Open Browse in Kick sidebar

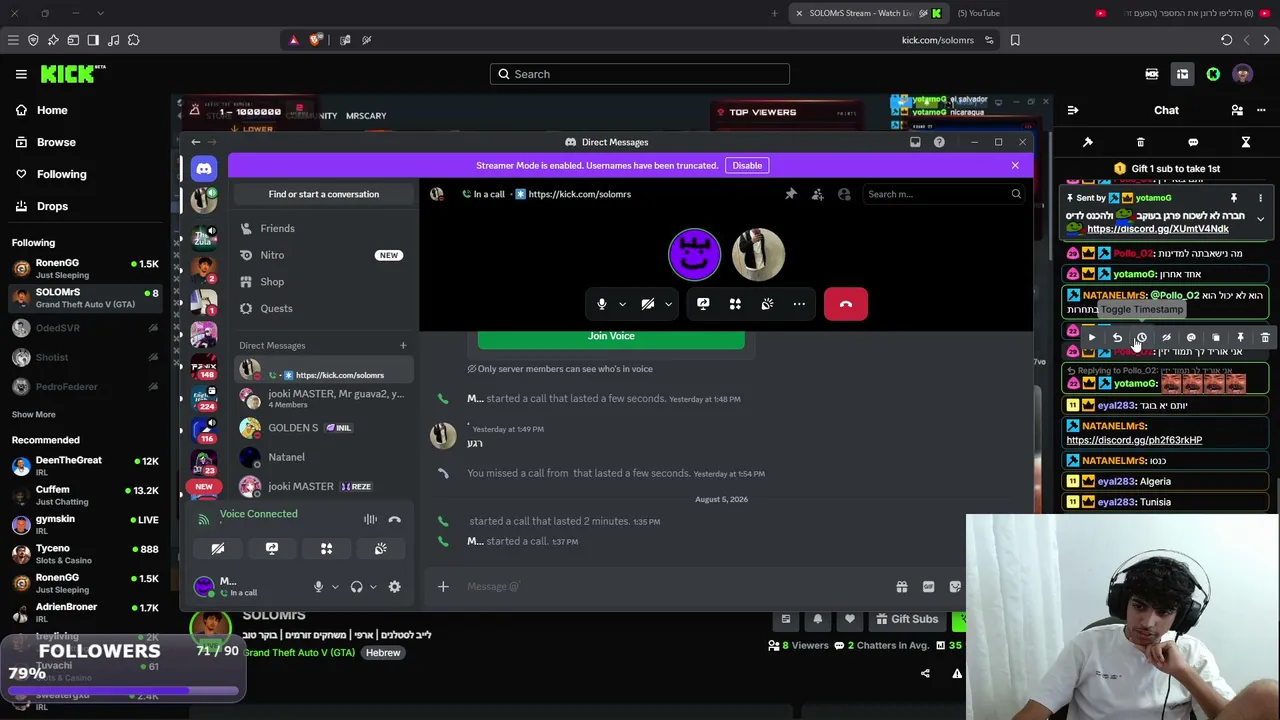56,142
